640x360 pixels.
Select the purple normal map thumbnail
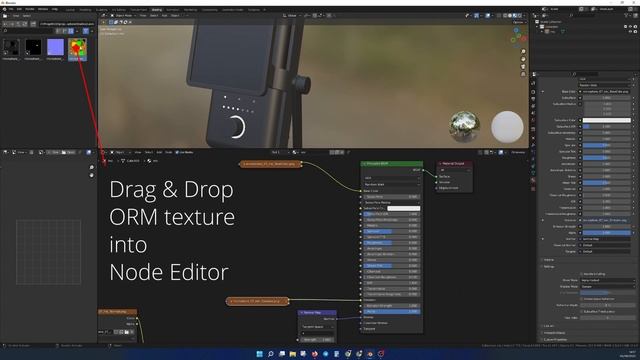tap(55, 47)
